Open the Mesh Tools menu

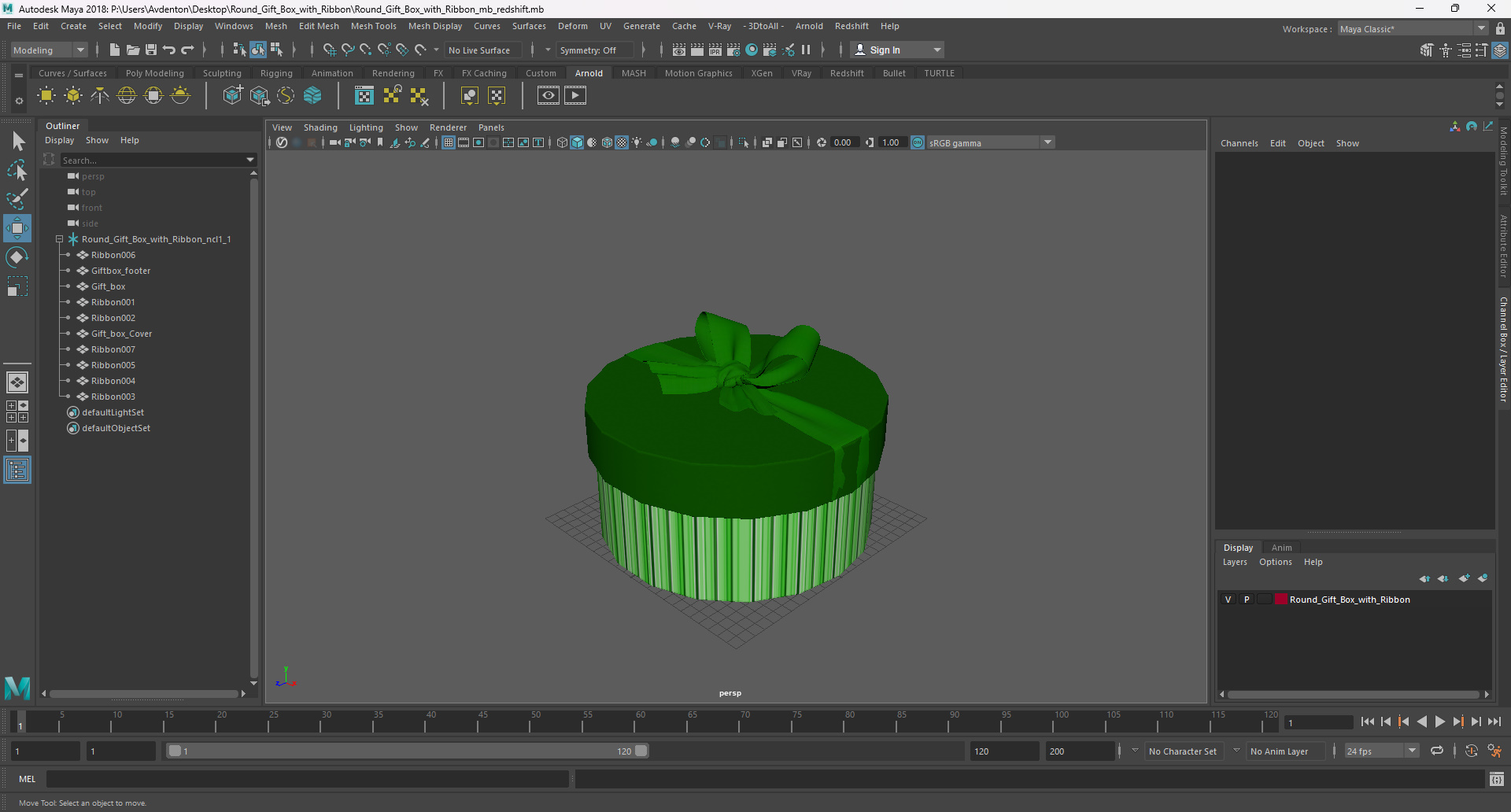click(373, 26)
